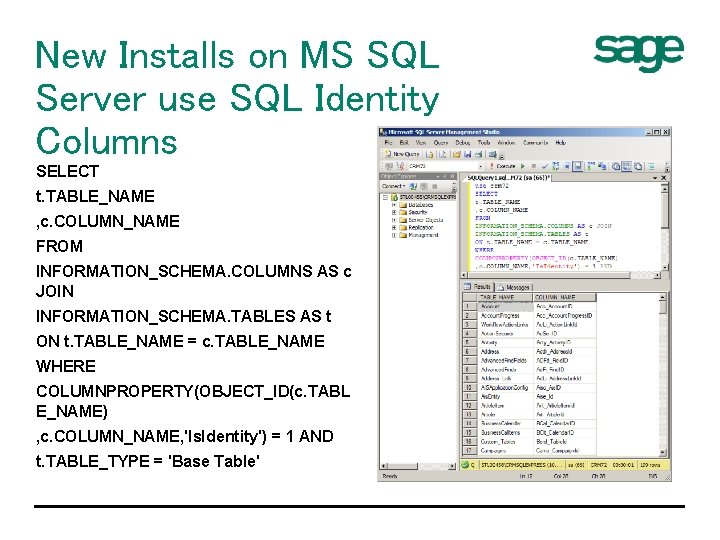The height and width of the screenshot is (540, 720).
Task: Open the Community menu
Action: [x=535, y=143]
